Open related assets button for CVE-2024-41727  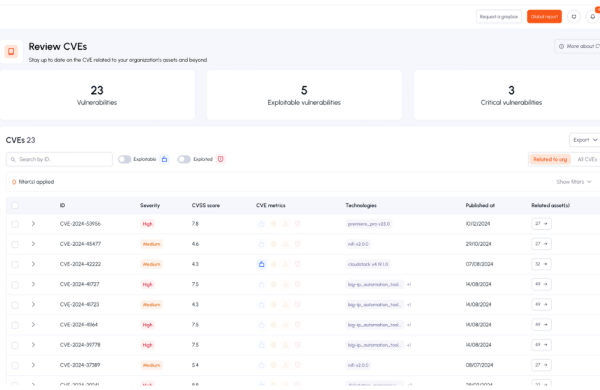(541, 284)
